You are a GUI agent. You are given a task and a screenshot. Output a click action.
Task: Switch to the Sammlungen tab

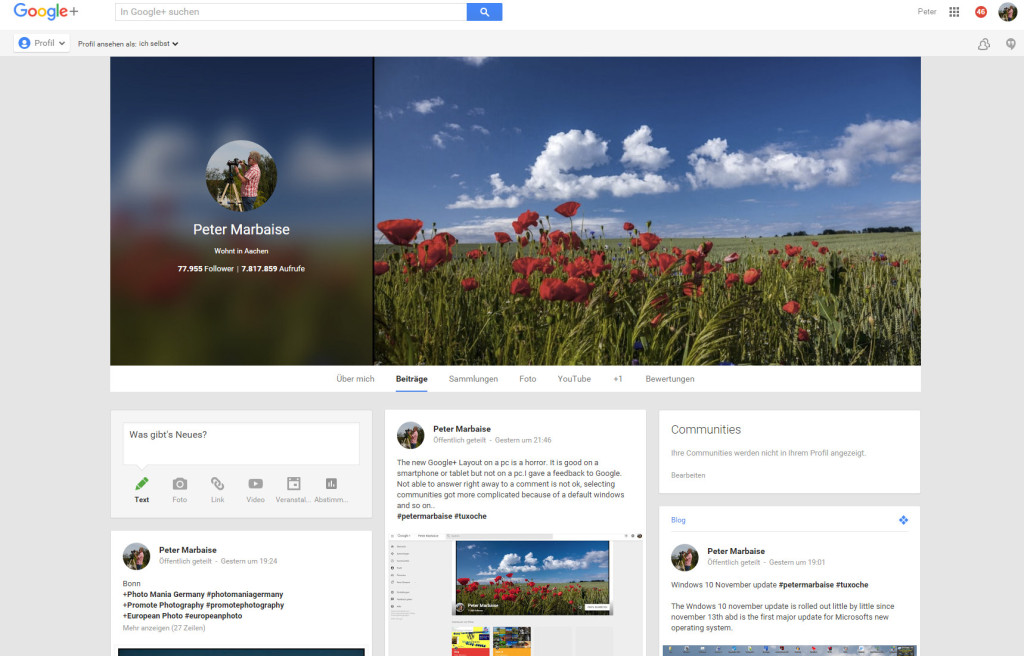[473, 379]
